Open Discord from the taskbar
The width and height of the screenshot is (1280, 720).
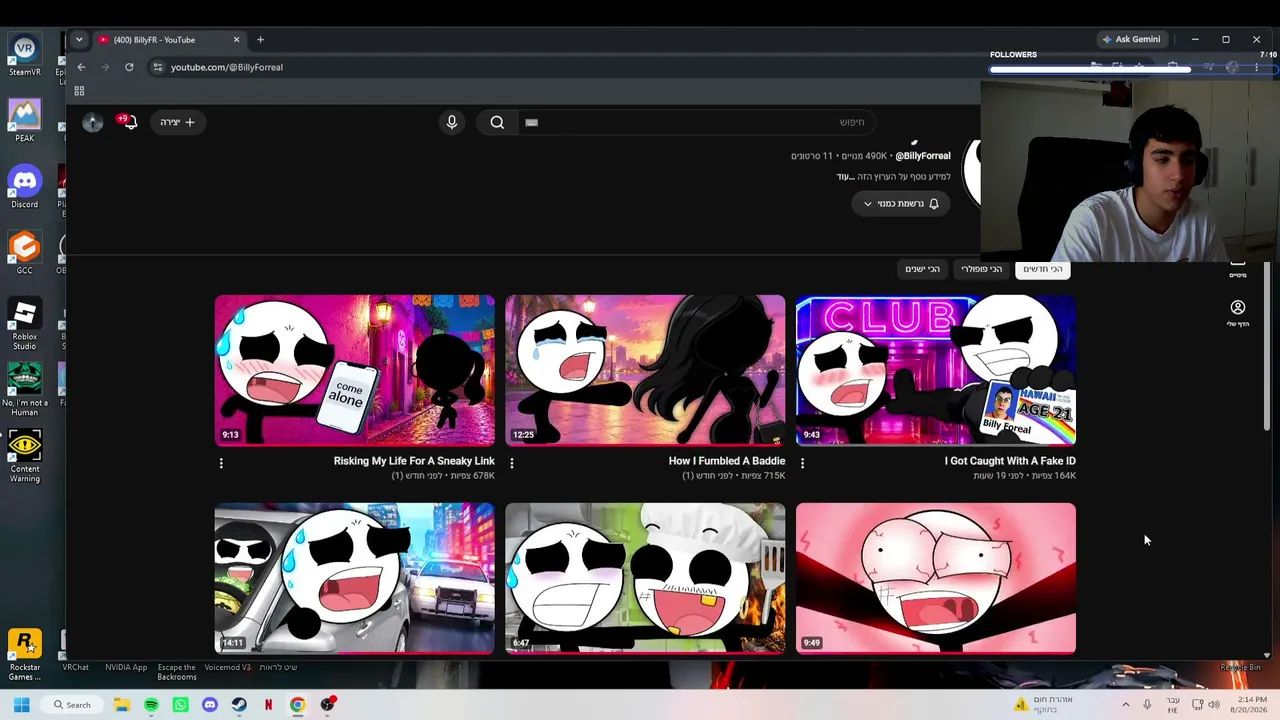click(210, 705)
